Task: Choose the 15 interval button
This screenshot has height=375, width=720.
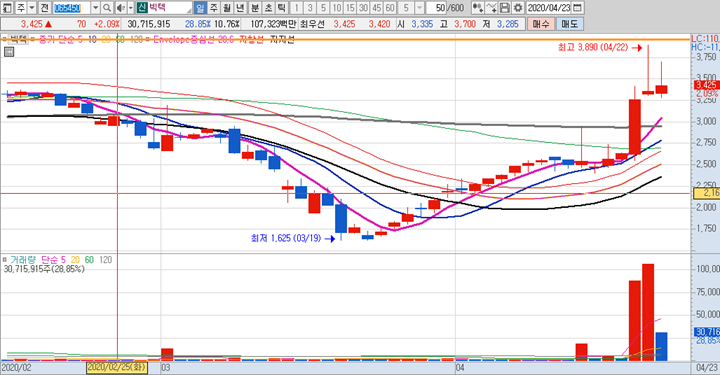Action: tap(350, 8)
